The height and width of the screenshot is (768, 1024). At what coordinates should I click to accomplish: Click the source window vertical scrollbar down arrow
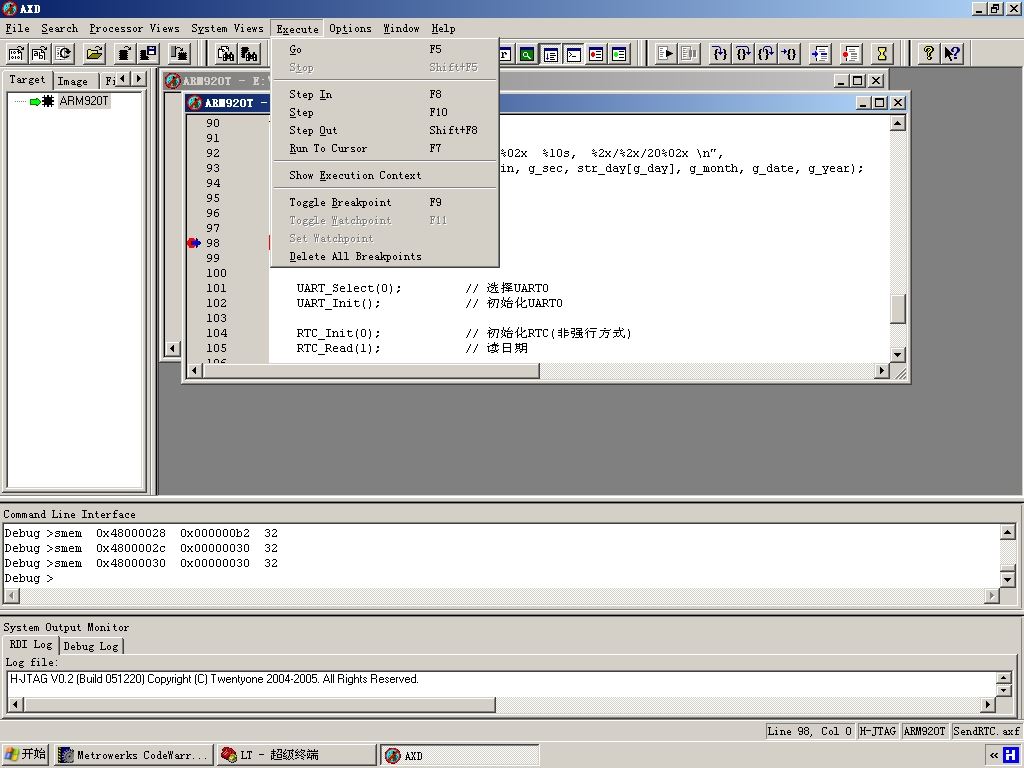(x=898, y=355)
